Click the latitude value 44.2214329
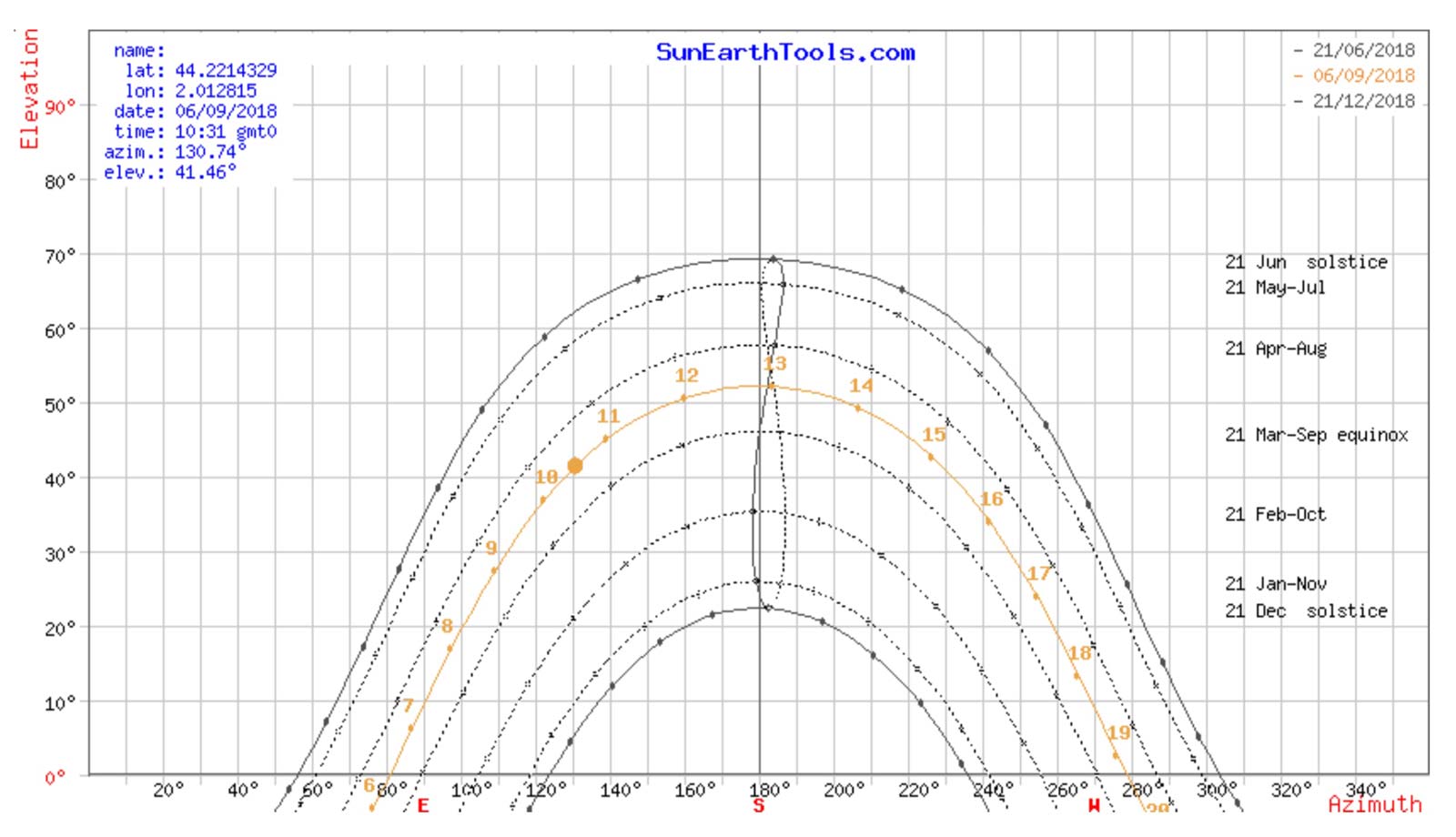 click(226, 70)
